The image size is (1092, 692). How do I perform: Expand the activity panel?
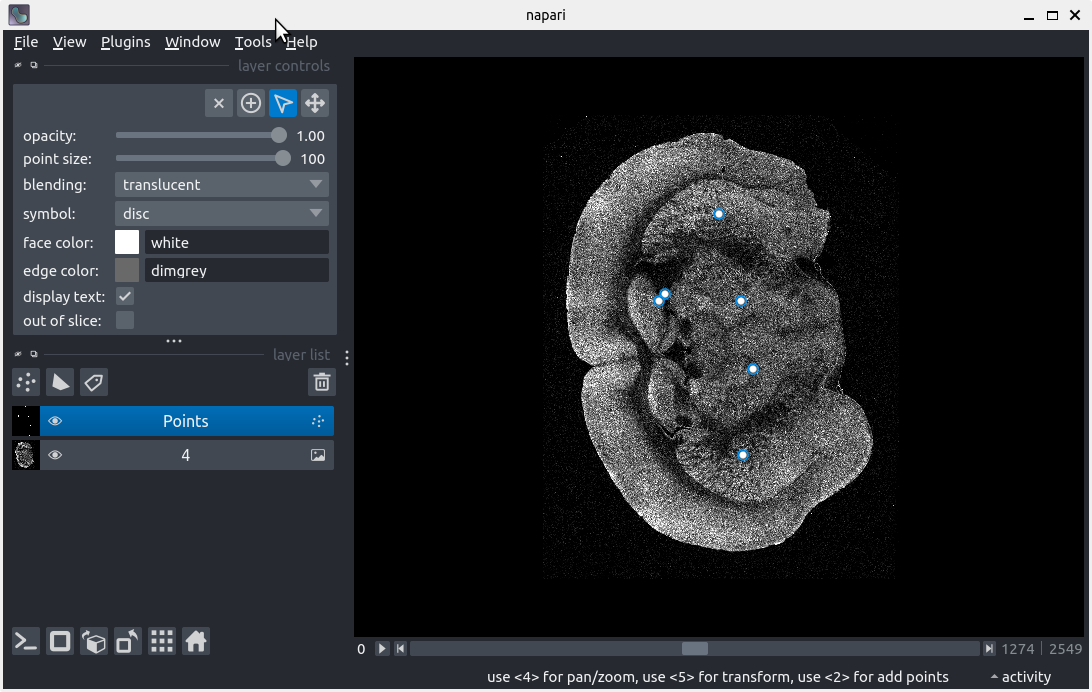coord(1020,677)
